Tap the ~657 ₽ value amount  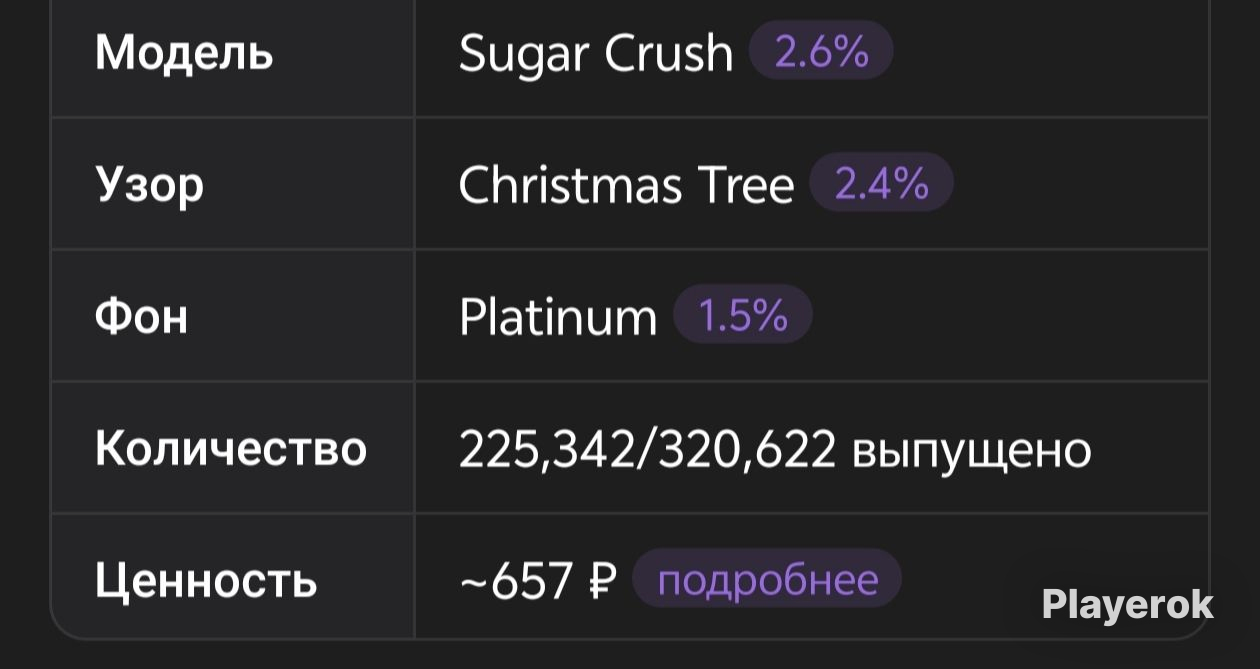point(538,581)
